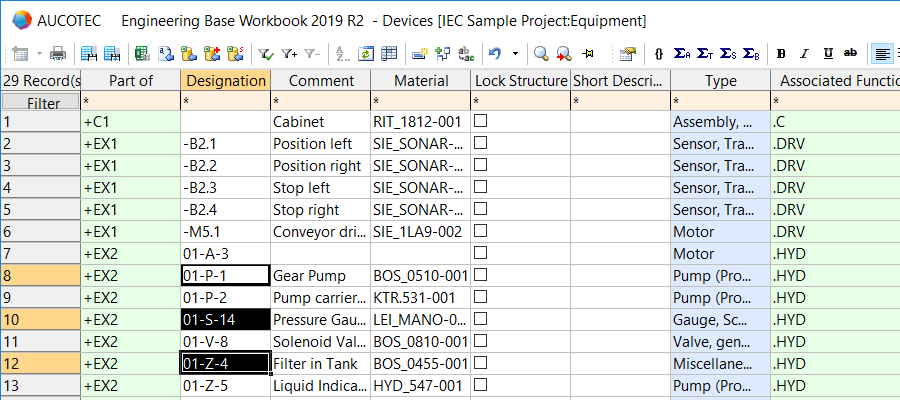Click the Sort A to Z icon
The width and height of the screenshot is (900, 400).
click(343, 53)
